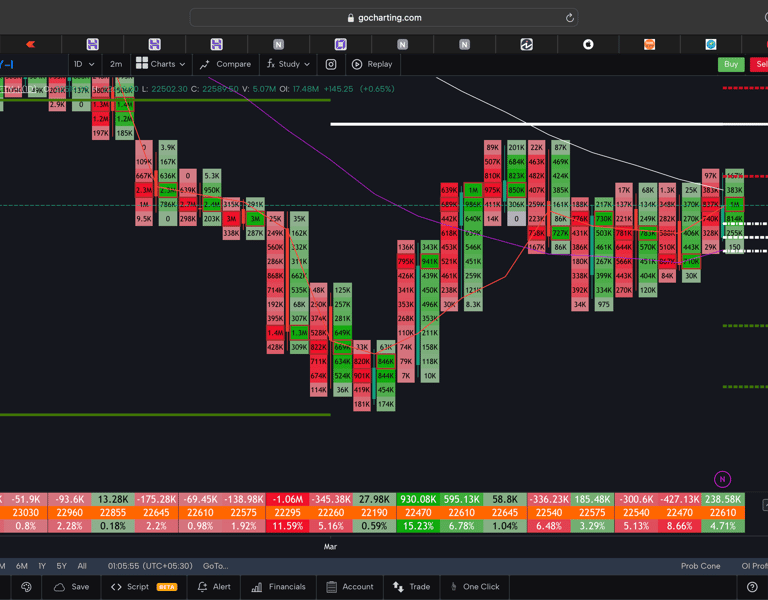768x600 pixels.
Task: Switch to the wave-logo browser tab
Action: [526, 45]
